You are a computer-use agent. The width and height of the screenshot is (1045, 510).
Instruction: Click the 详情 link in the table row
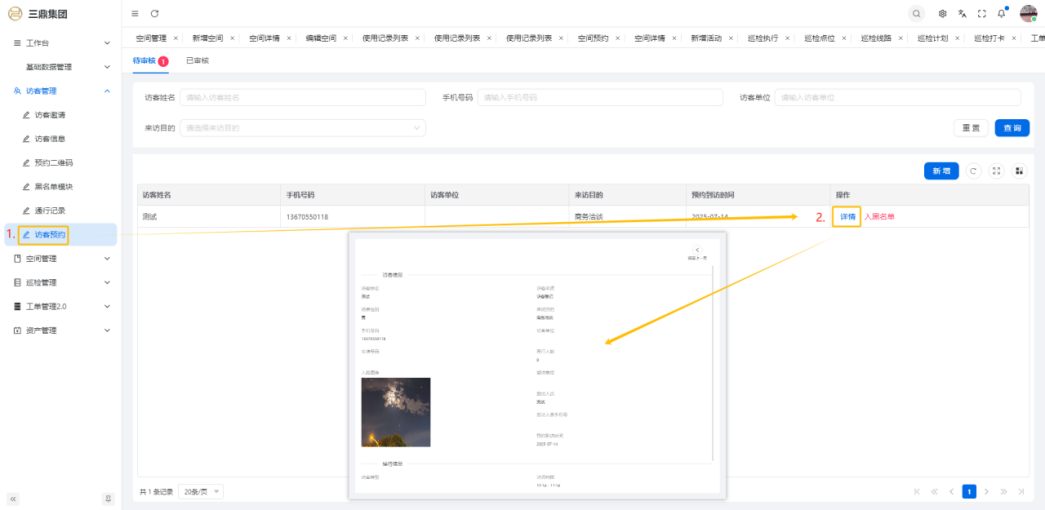coord(847,216)
